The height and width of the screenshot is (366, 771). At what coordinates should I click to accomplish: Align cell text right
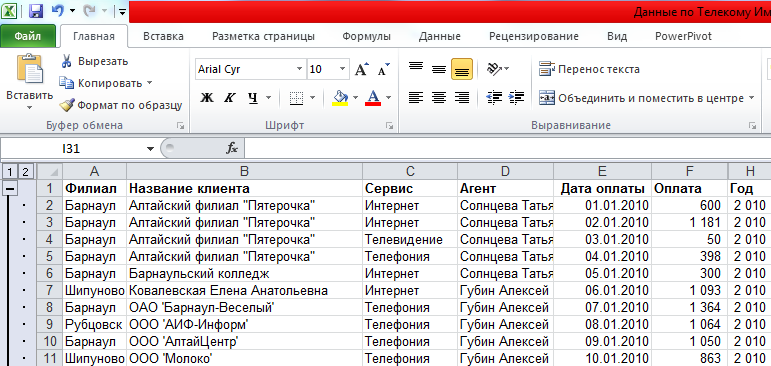pos(462,98)
